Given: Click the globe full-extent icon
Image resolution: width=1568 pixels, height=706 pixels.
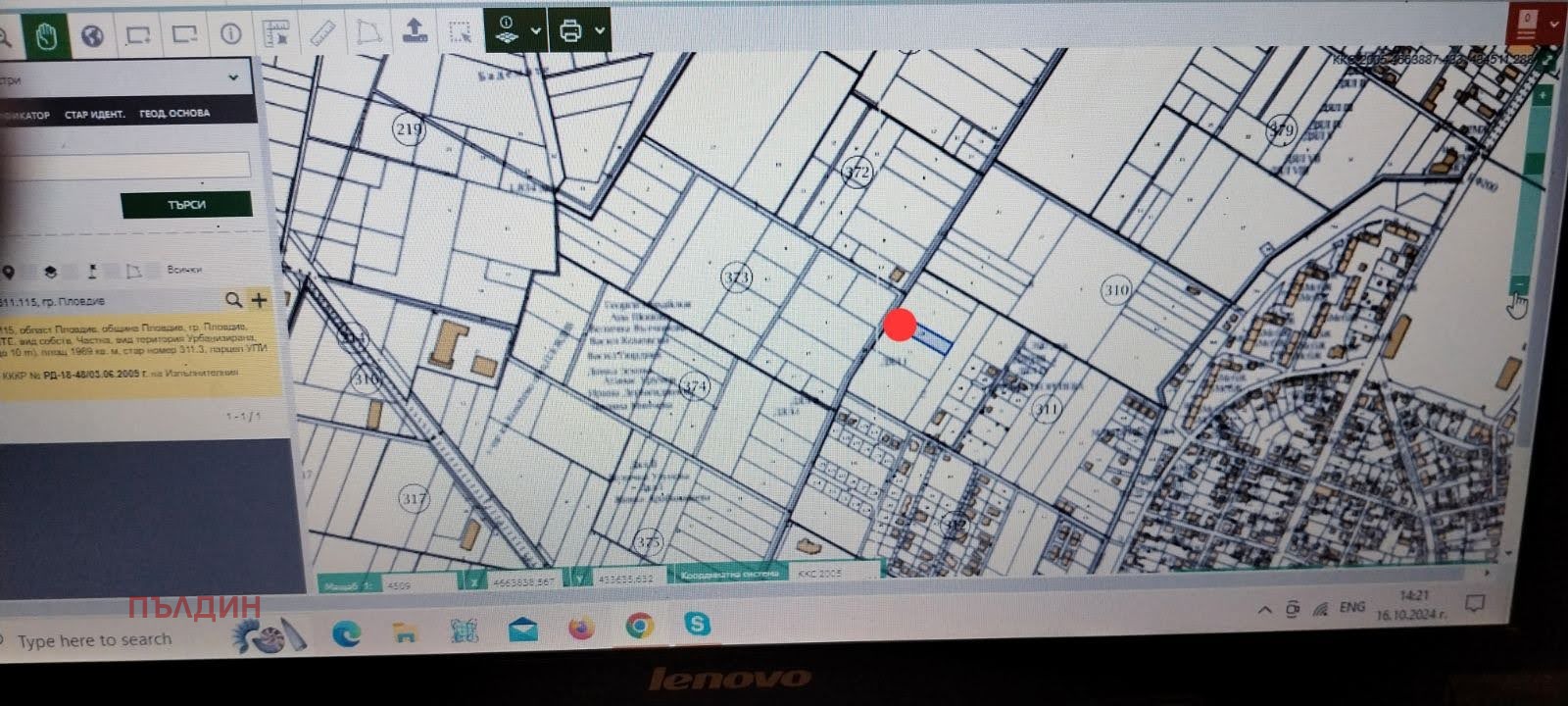Looking at the screenshot, I should pos(92,36).
